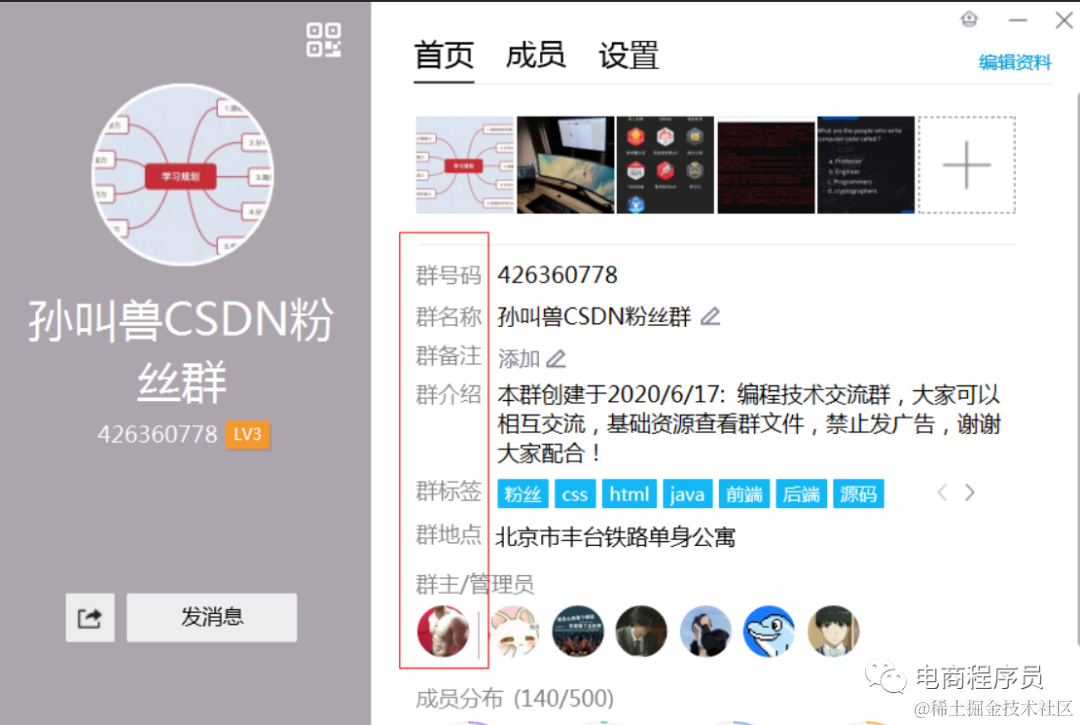
Task: Open the red code terminal thumbnail
Action: (x=766, y=165)
